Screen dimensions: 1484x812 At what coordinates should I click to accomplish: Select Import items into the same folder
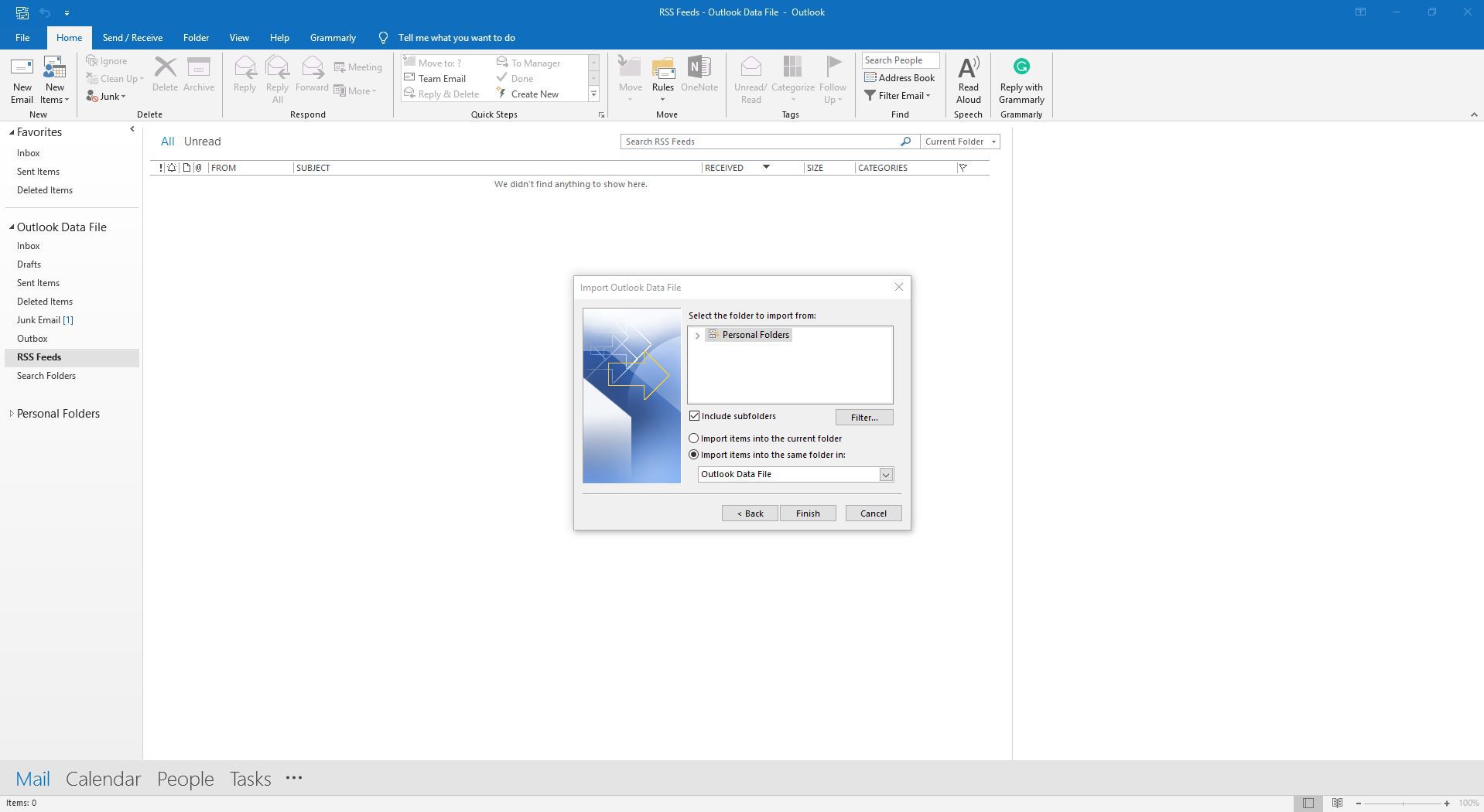[x=693, y=455]
